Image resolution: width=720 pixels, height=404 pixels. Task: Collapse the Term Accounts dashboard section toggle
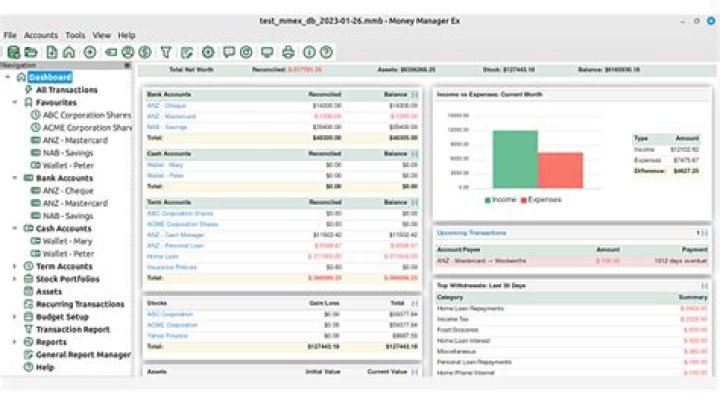point(415,202)
